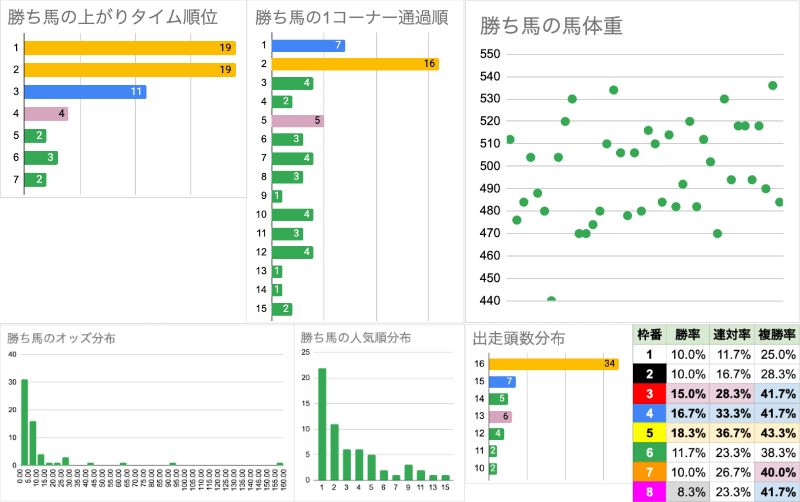Click the pink bar labeled 4 in 上がりタイム順位
The width and height of the screenshot is (800, 502).
45,114
